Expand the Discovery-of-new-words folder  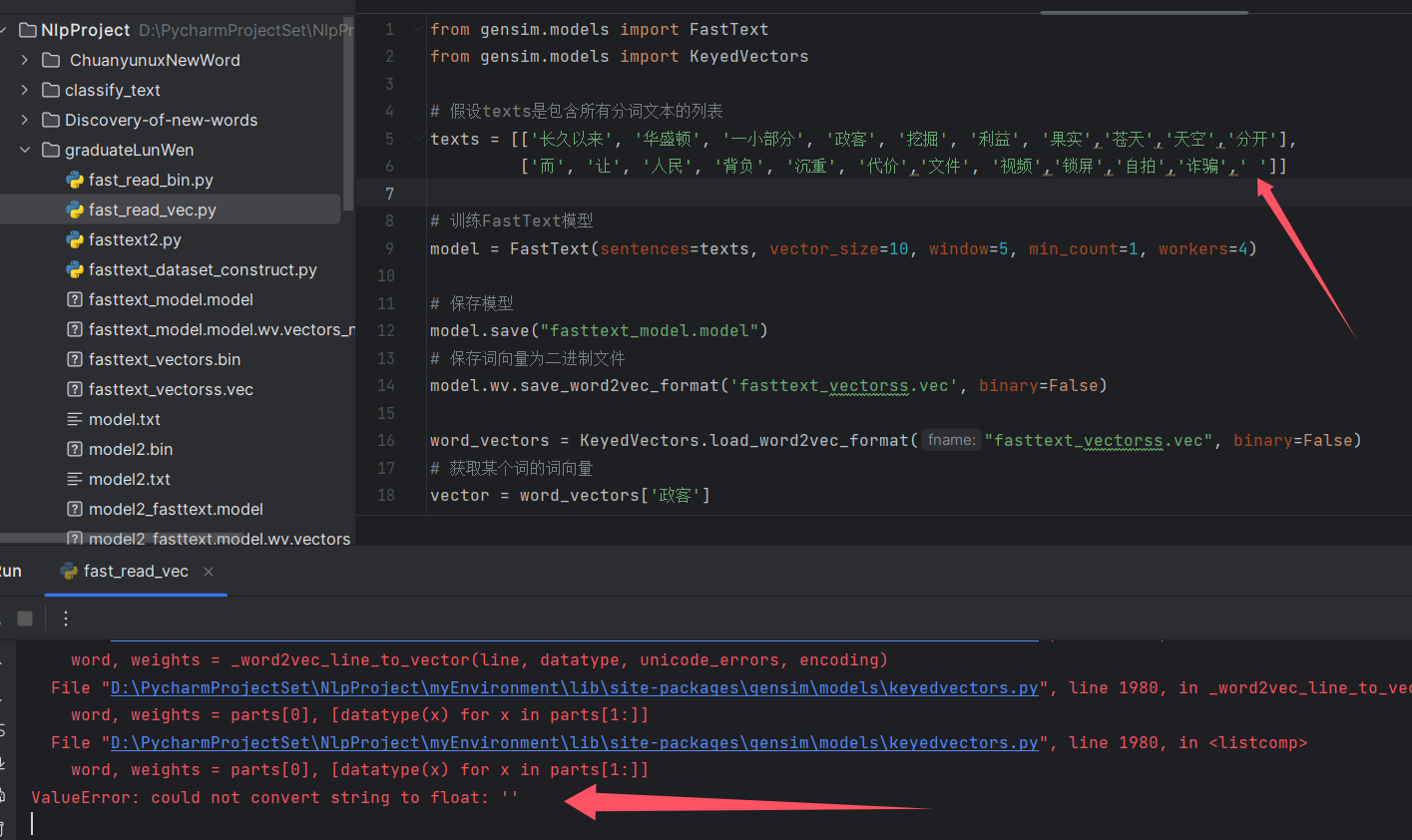point(25,121)
